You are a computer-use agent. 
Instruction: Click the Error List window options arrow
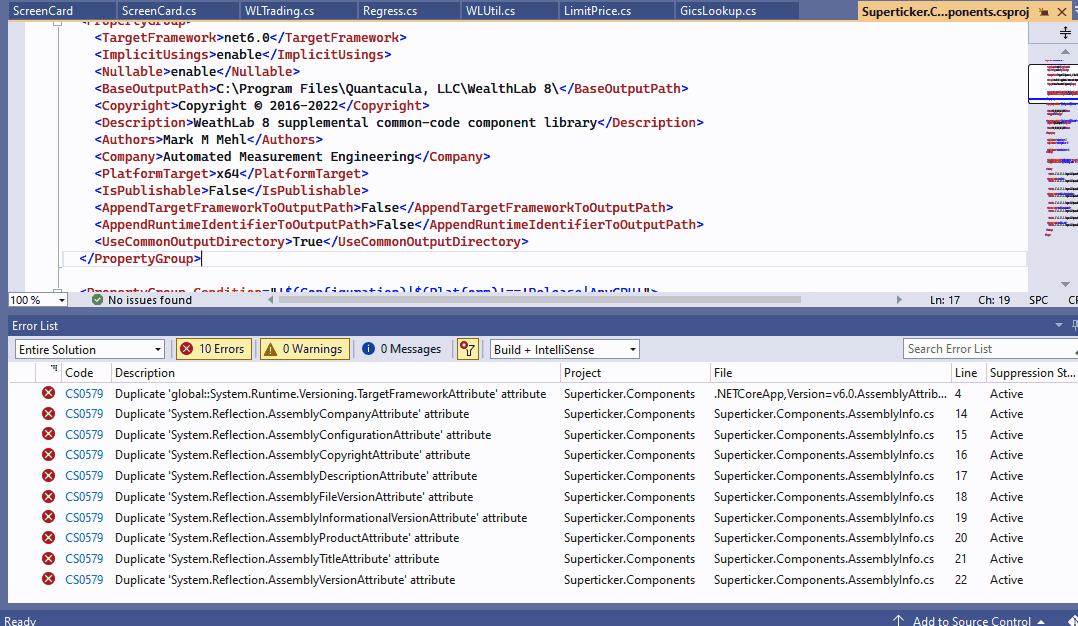tap(1060, 326)
